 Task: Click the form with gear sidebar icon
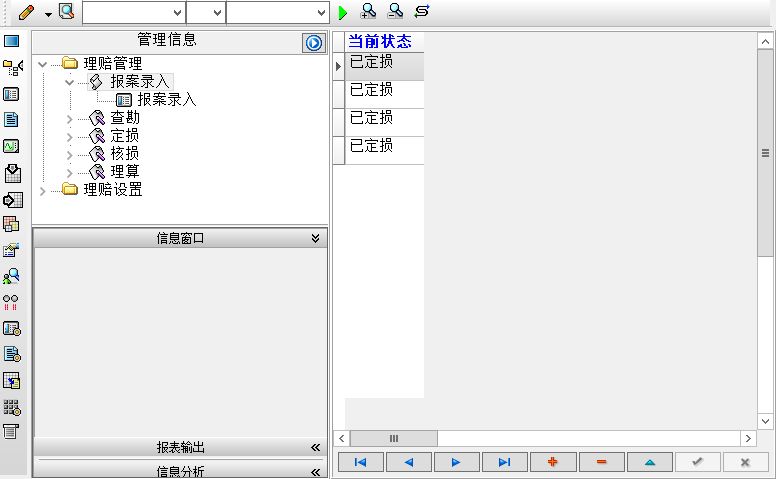(12, 329)
